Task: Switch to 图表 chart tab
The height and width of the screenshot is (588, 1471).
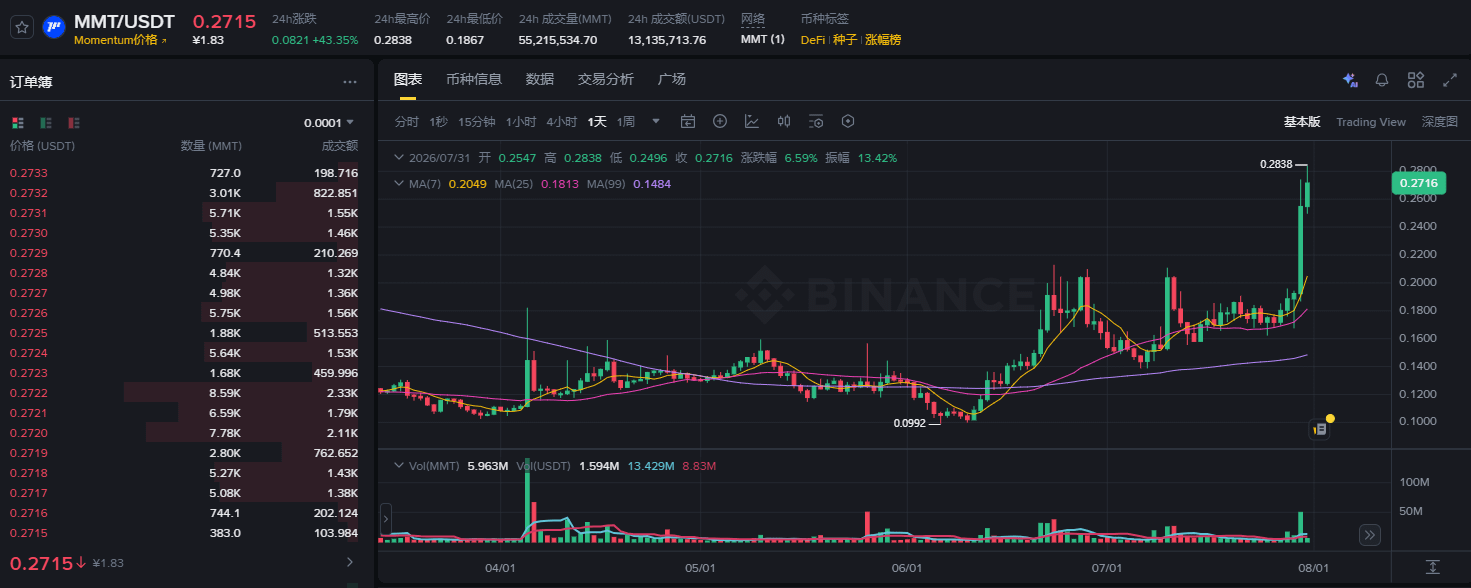Action: [408, 79]
